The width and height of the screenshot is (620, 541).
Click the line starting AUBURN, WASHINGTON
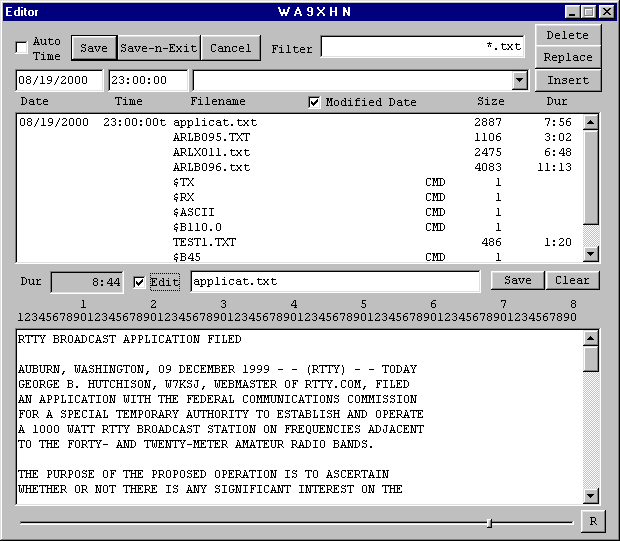point(217,369)
